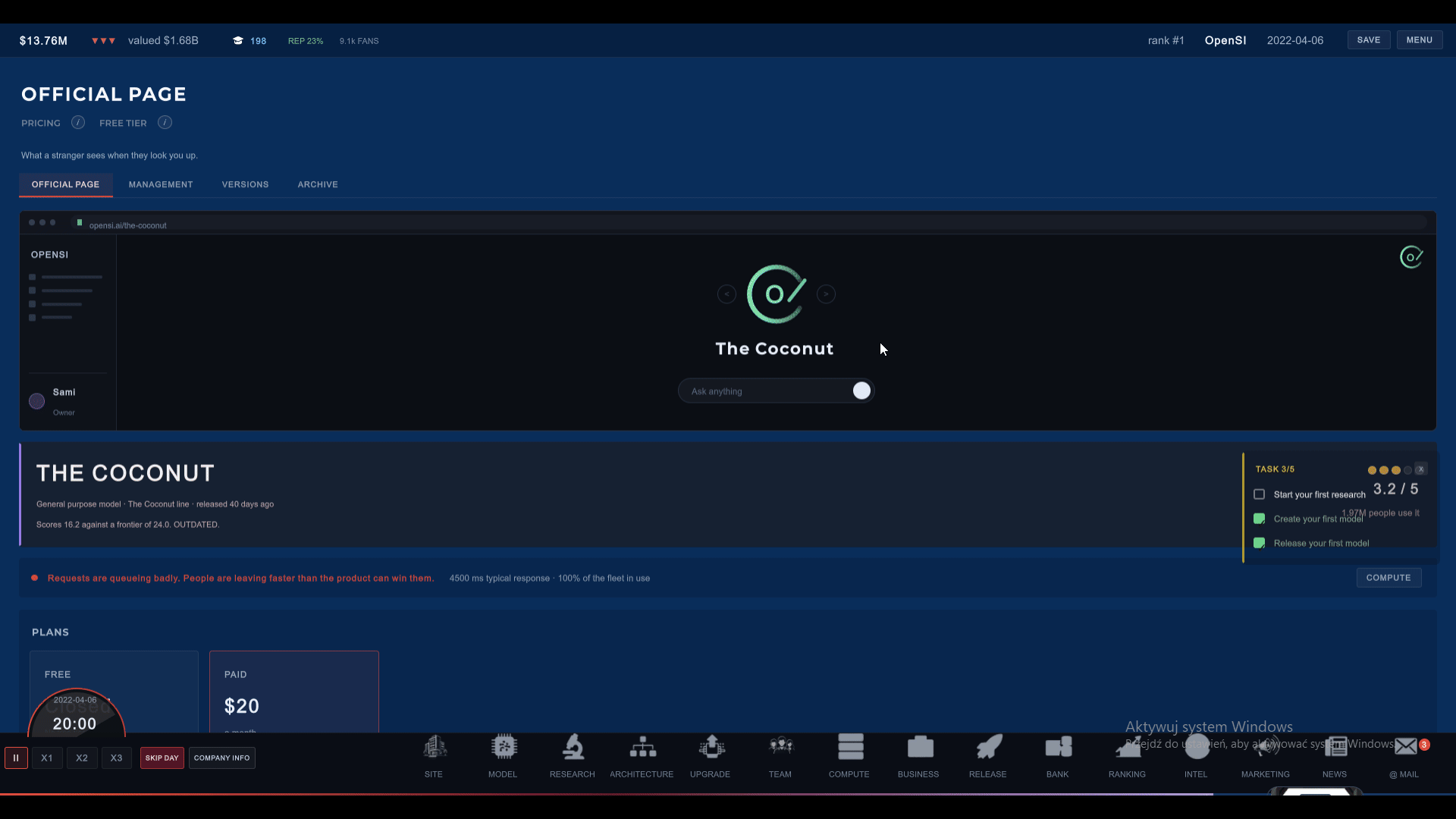Click the 4500 ms typical response text

[500, 578]
